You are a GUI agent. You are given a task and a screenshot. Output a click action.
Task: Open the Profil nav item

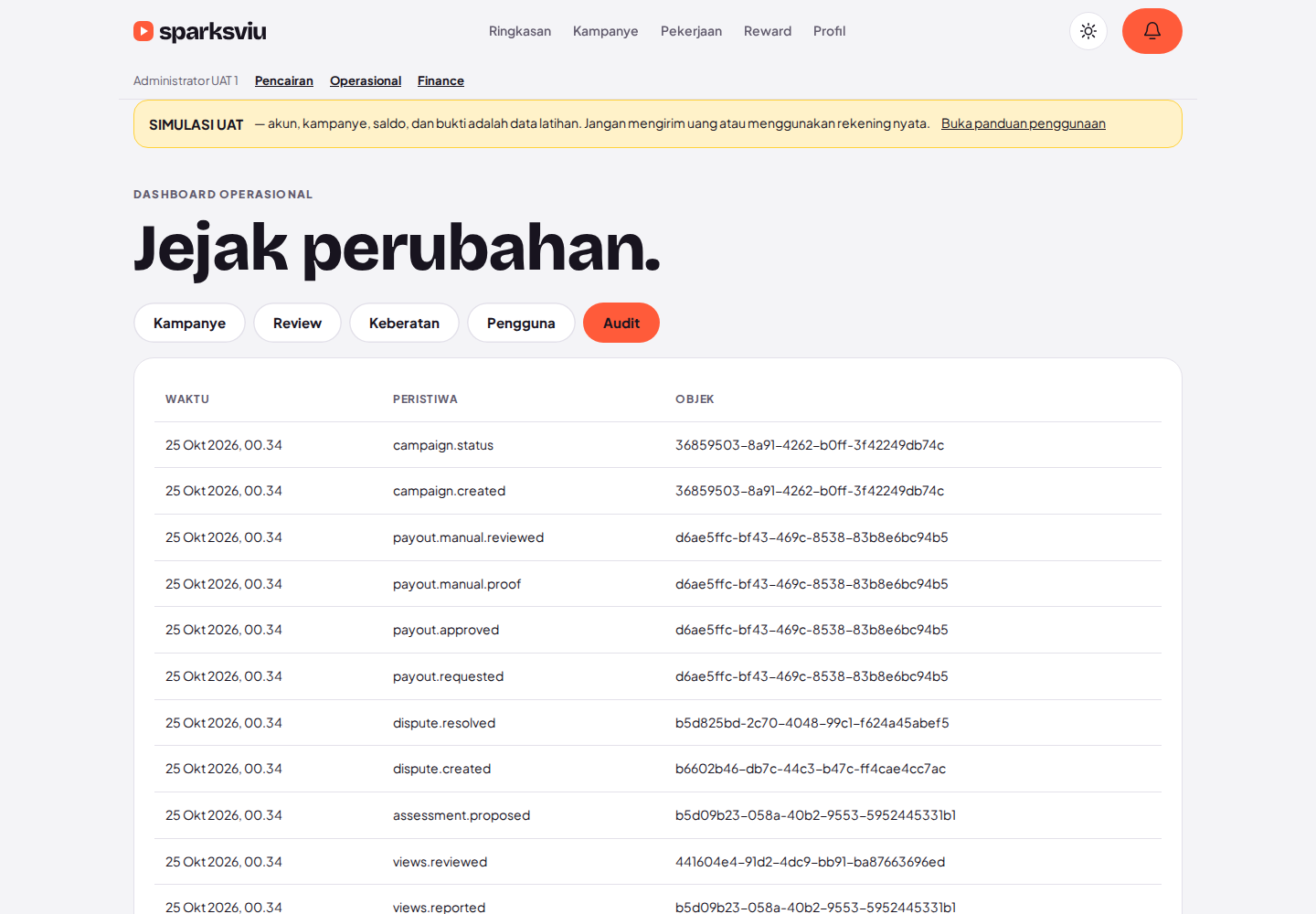pyautogui.click(x=830, y=31)
